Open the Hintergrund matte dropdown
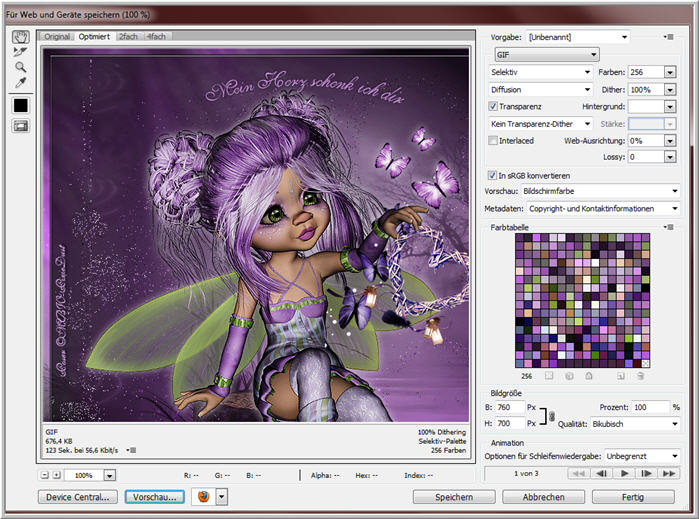The width and height of the screenshot is (699, 519). [x=670, y=107]
